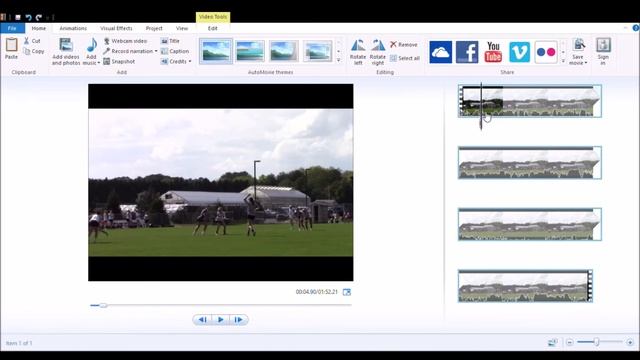Select the second storyboard clip strip

[530, 162]
